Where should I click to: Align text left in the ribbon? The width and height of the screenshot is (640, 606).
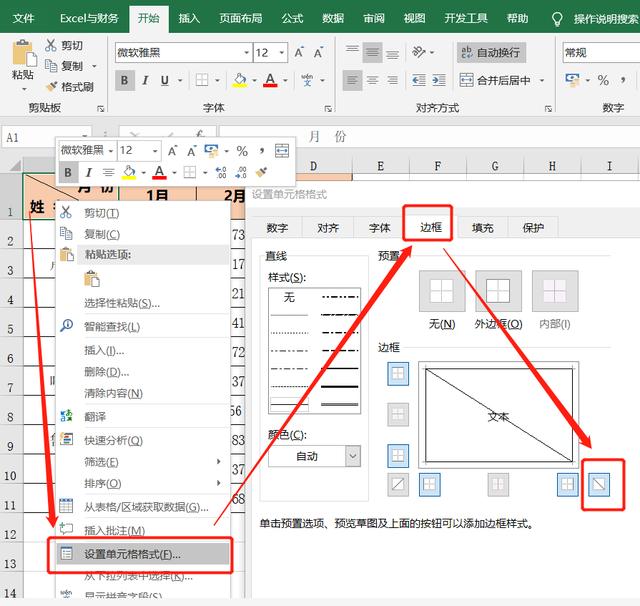pyautogui.click(x=352, y=80)
